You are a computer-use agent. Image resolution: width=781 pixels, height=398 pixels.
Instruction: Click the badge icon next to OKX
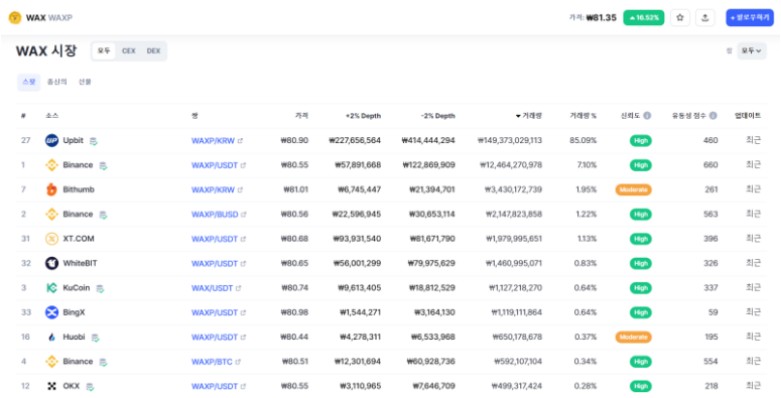[x=90, y=387]
